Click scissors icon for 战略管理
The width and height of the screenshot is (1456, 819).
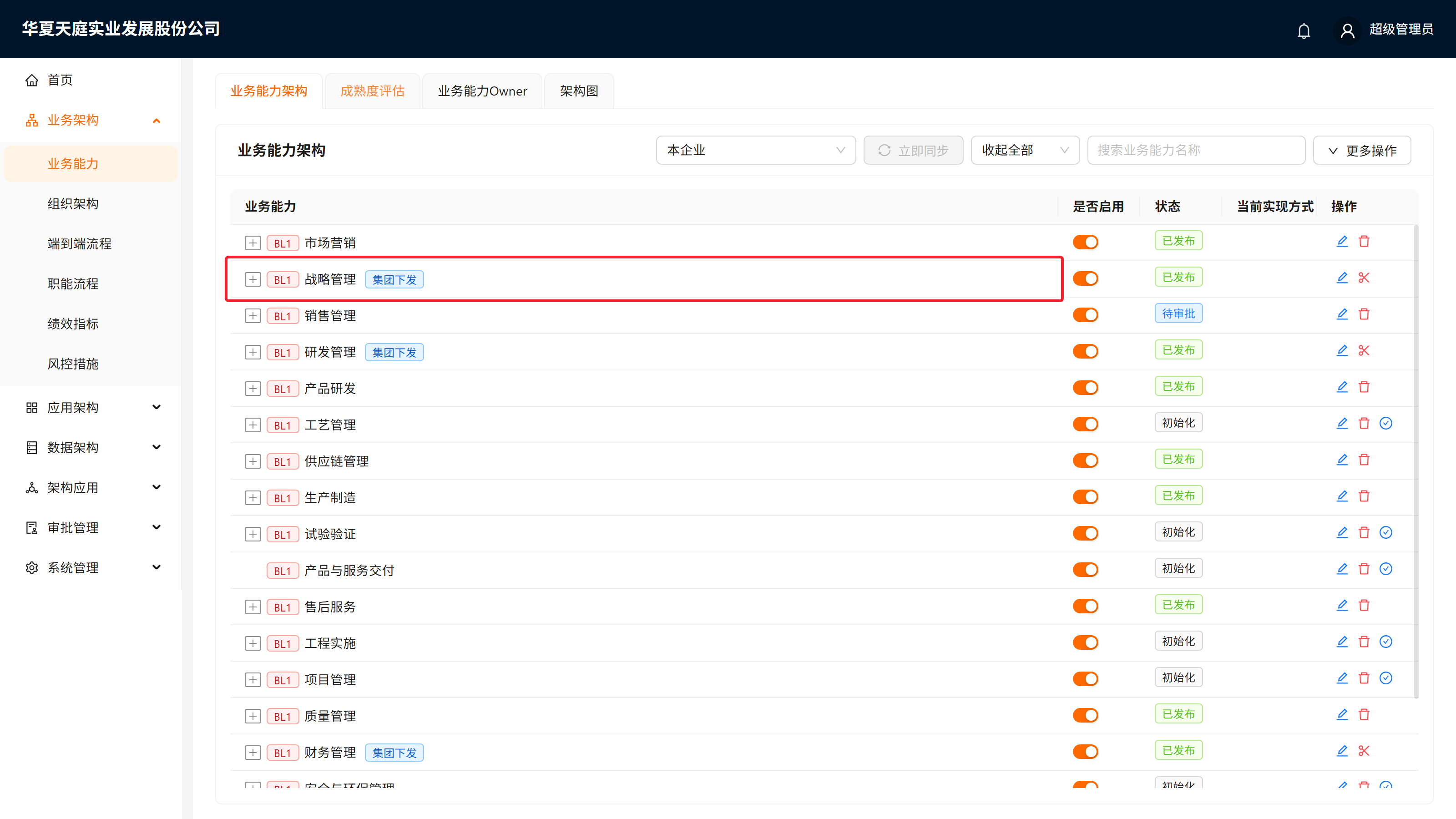1364,278
